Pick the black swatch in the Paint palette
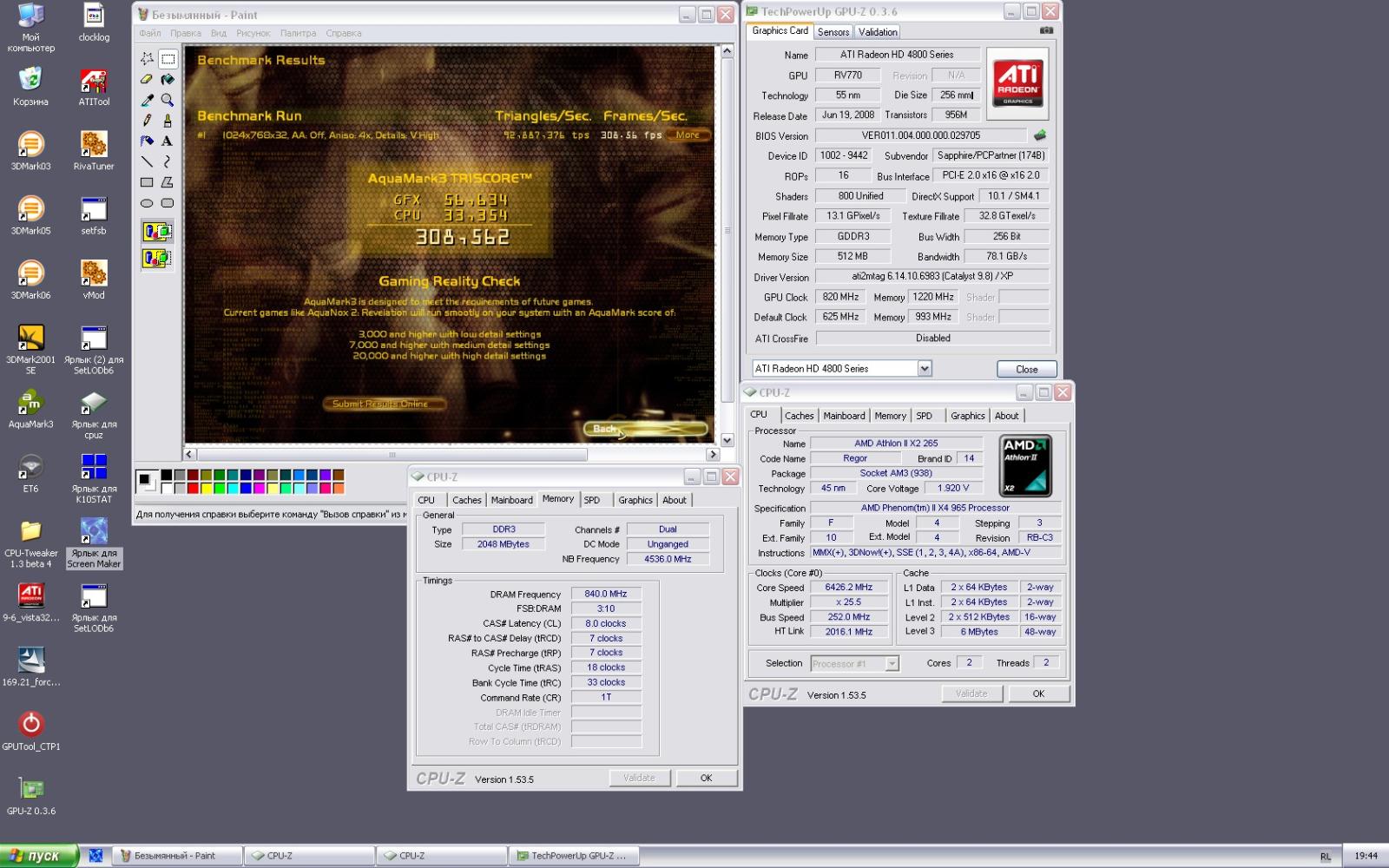This screenshot has width=1389, height=868. click(x=166, y=475)
